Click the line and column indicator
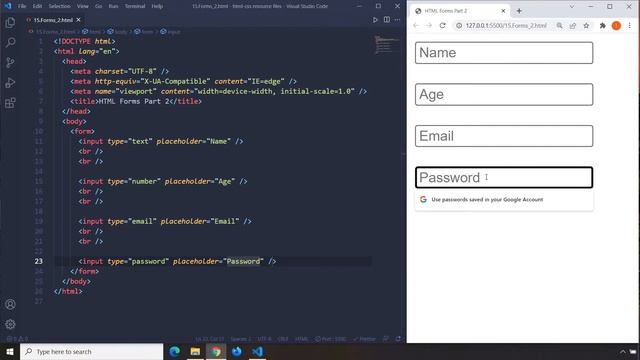640x360 pixels. click(x=209, y=339)
